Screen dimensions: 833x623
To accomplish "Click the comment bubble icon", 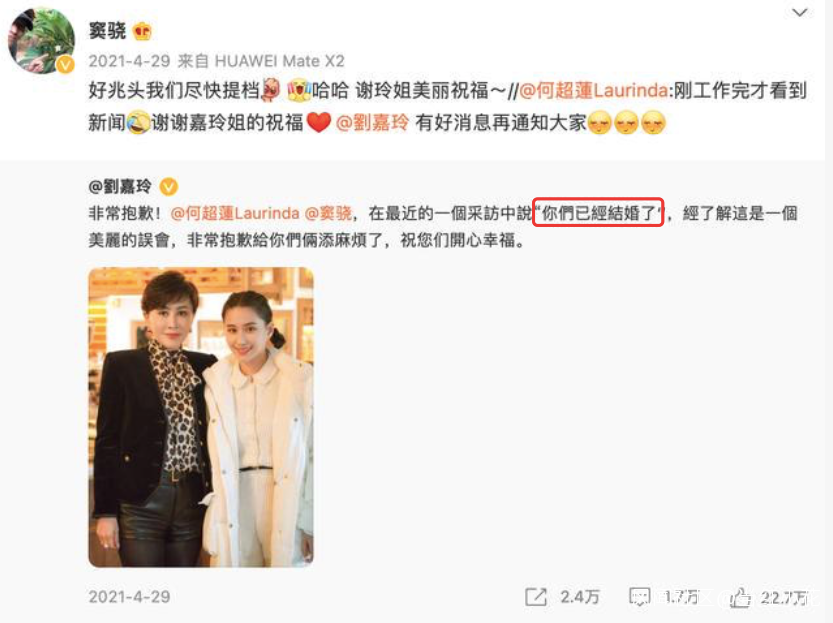I will point(639,597).
